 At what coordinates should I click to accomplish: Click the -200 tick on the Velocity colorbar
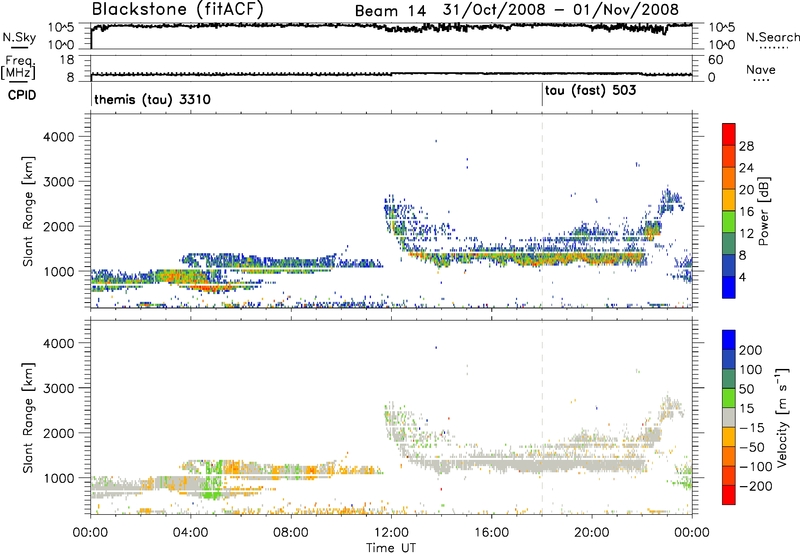[x=756, y=486]
